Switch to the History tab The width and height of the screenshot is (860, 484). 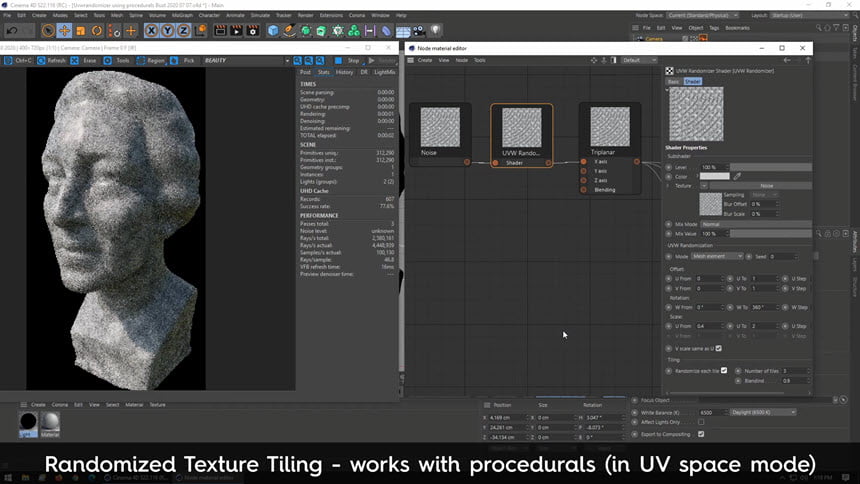(344, 72)
